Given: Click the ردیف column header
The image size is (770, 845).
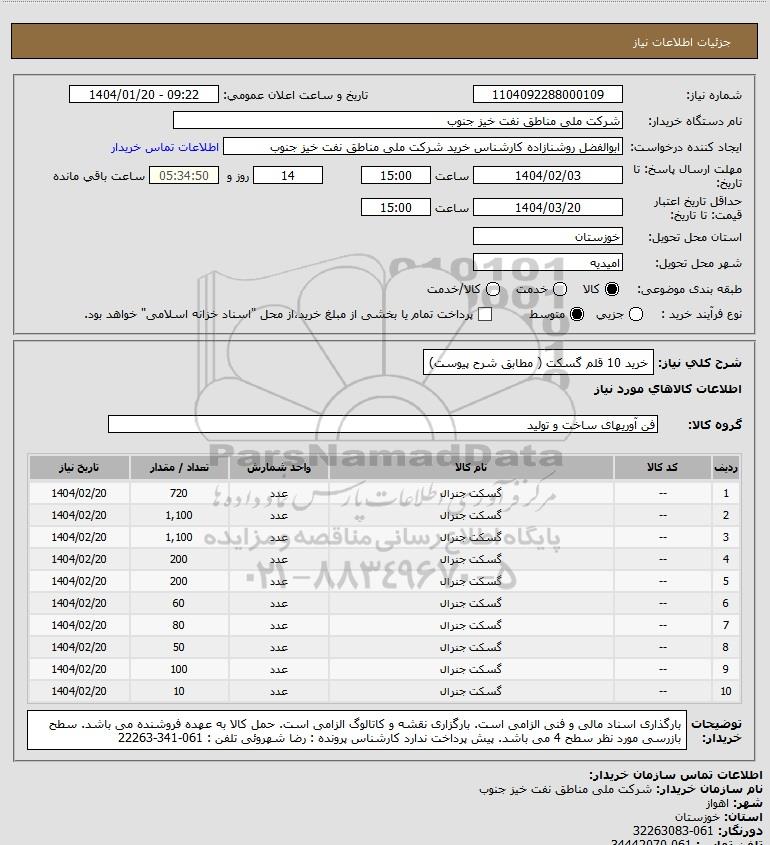Looking at the screenshot, I should 726,467.
